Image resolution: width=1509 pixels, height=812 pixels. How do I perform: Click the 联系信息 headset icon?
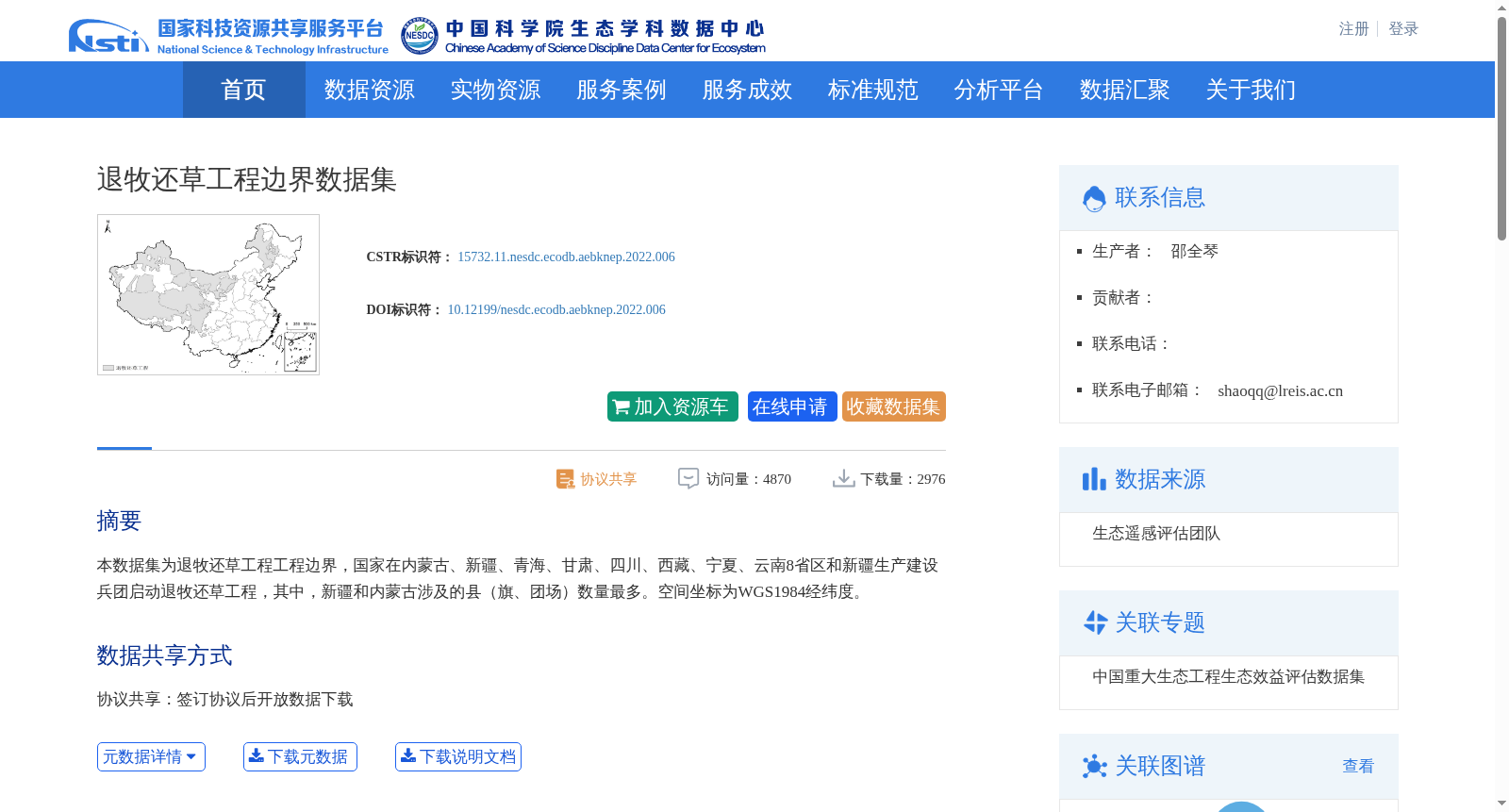click(1094, 198)
